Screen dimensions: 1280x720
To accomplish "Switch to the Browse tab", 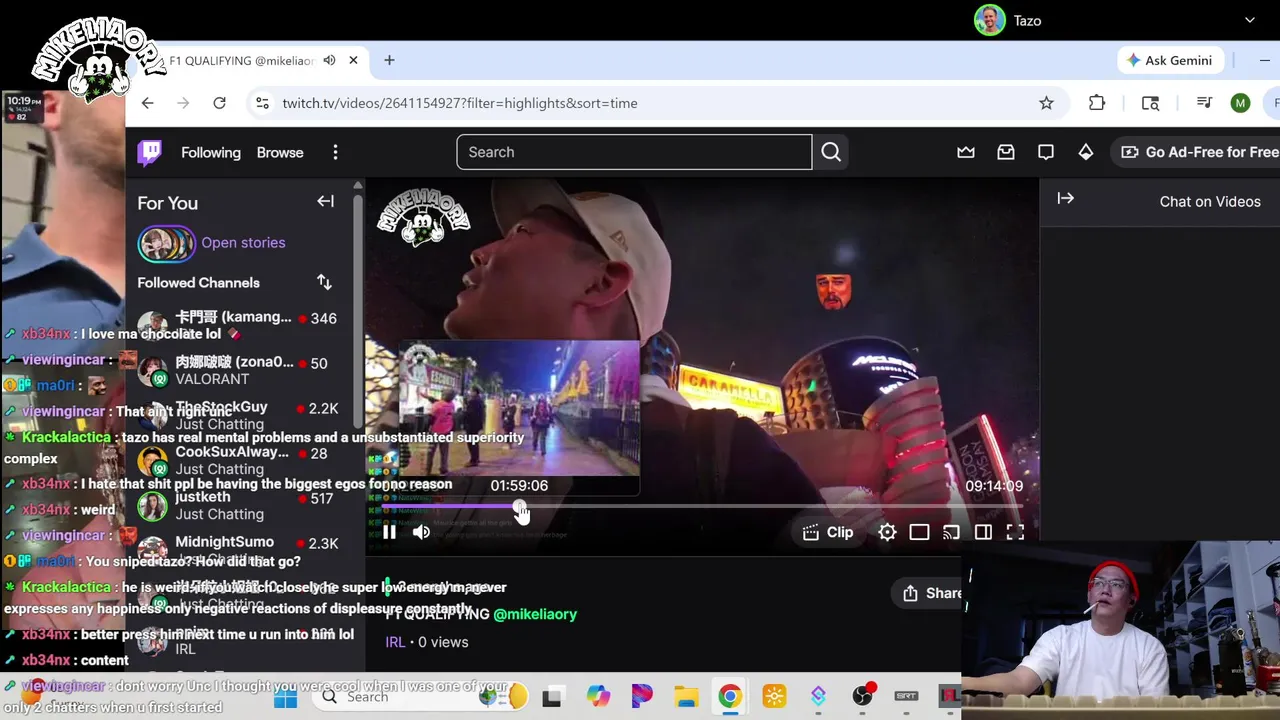I will [x=280, y=152].
